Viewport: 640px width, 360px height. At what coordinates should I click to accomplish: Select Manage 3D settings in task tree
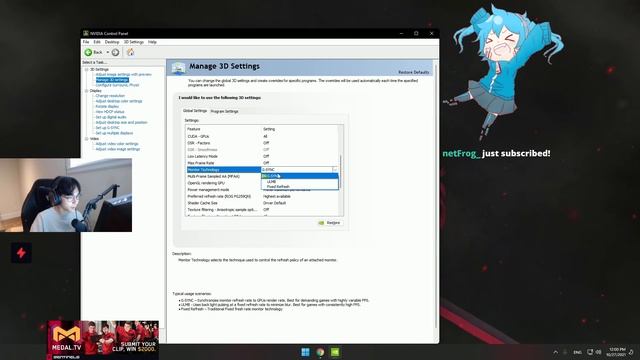[x=112, y=80]
